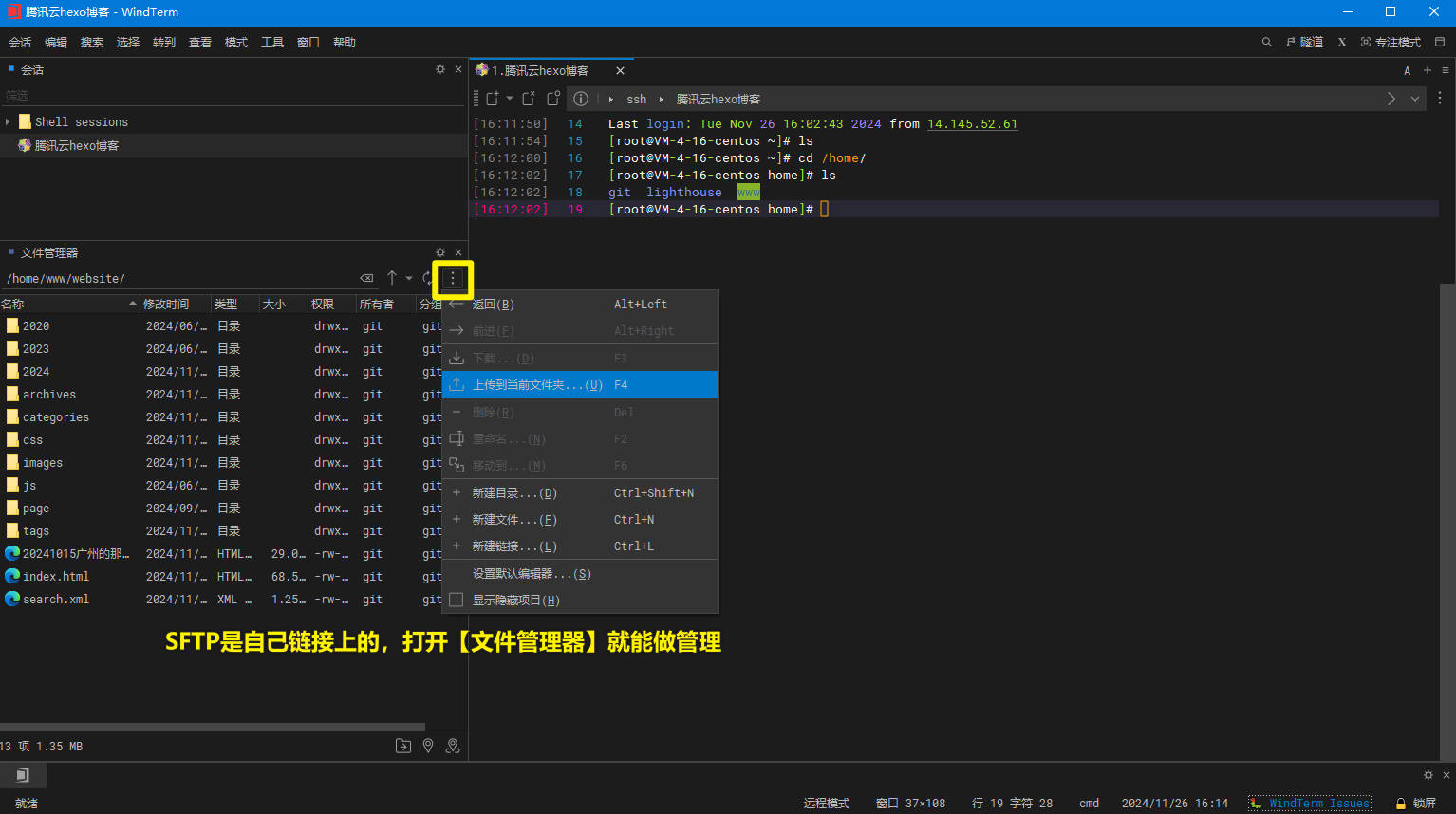Go up to parent directory arrow
Image resolution: width=1456 pixels, height=814 pixels.
coord(392,278)
